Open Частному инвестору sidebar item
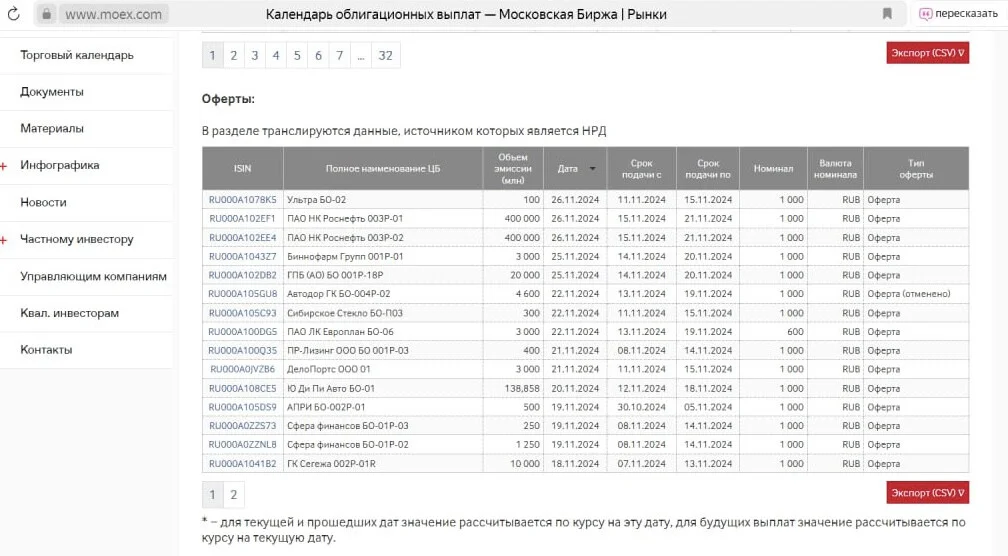 [76, 239]
